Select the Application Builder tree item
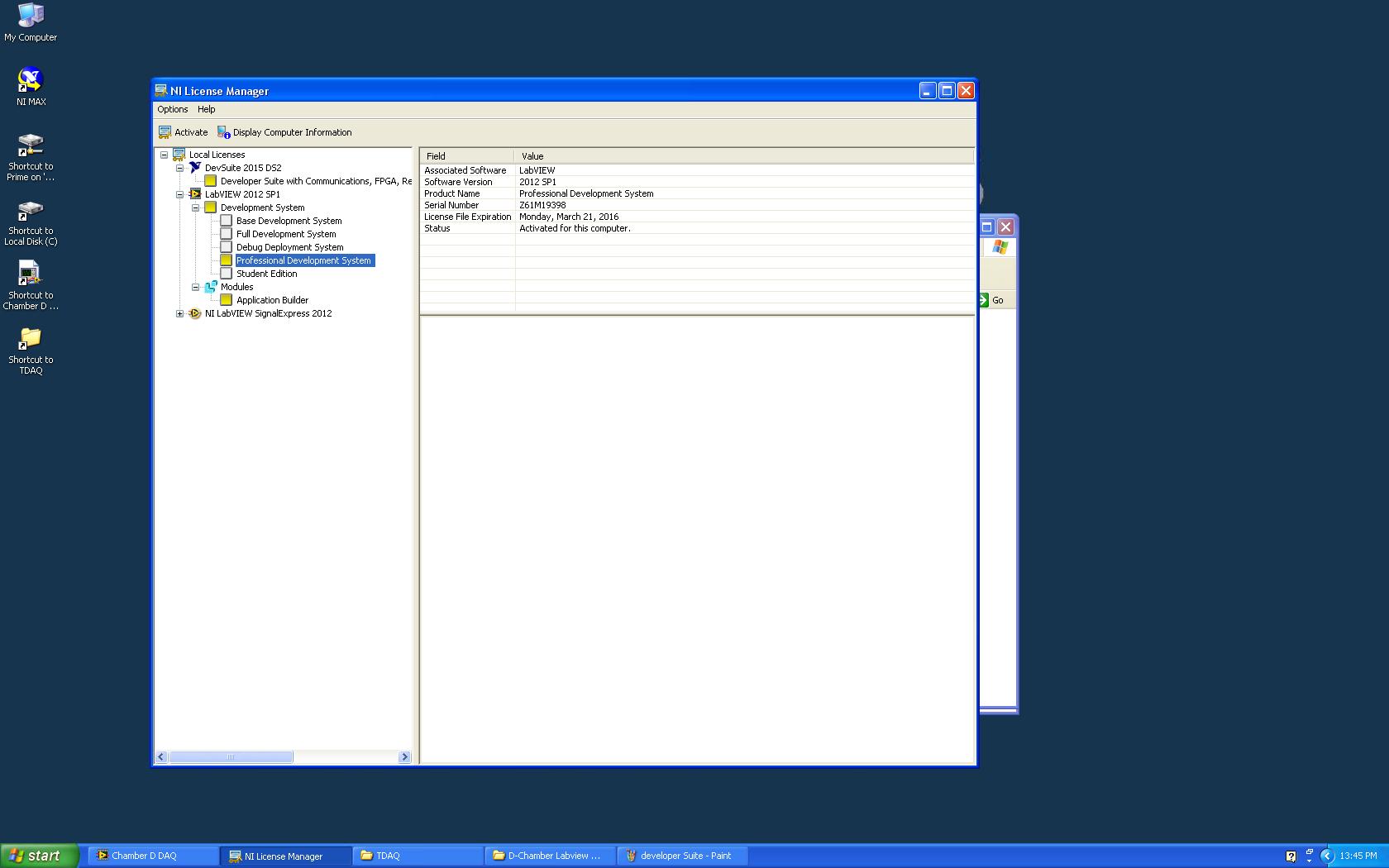Image resolution: width=1389 pixels, height=868 pixels. (272, 300)
